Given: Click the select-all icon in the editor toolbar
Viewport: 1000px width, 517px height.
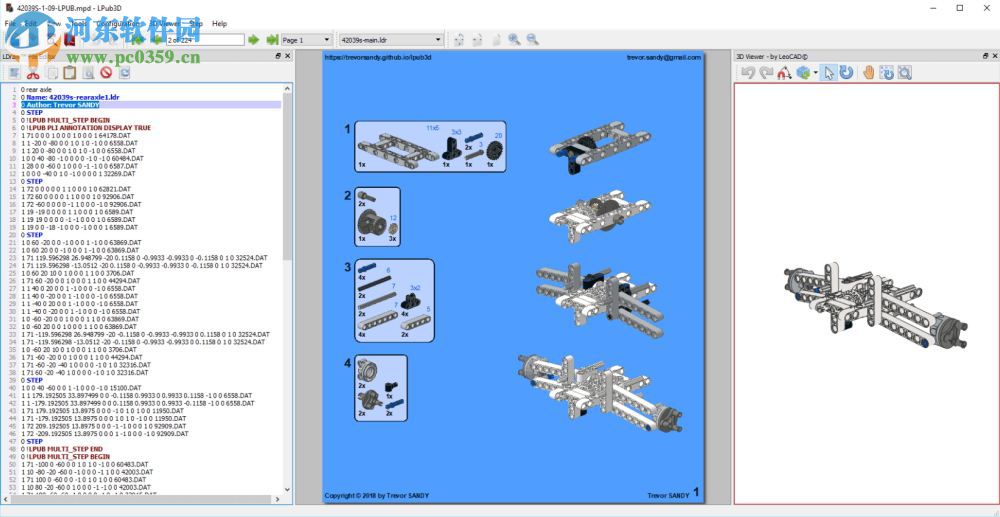Looking at the screenshot, I should pos(14,73).
